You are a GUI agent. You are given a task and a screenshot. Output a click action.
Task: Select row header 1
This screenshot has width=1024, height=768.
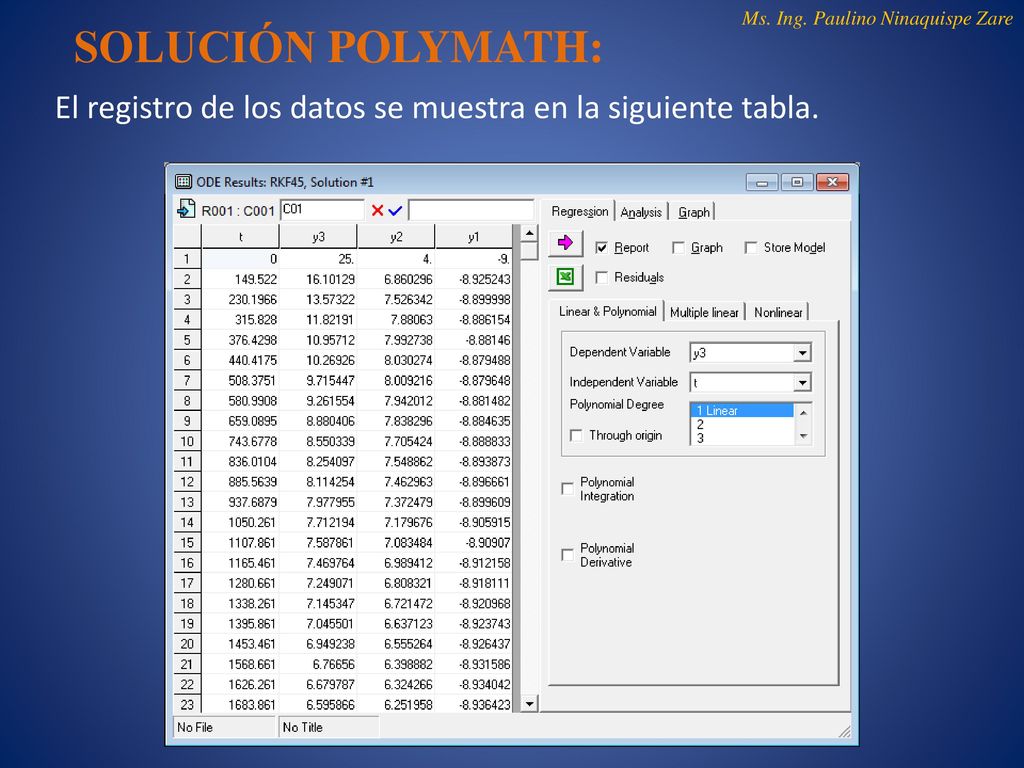pyautogui.click(x=187, y=259)
